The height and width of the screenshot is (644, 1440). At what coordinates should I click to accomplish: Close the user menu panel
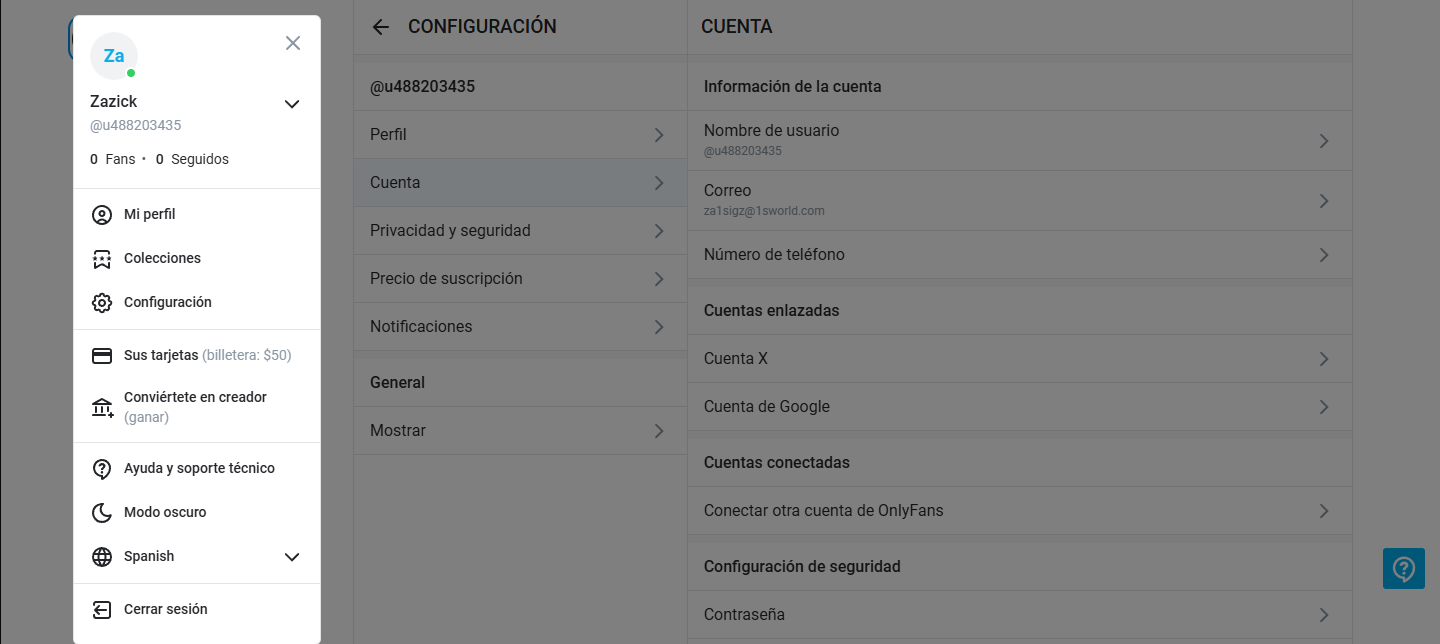point(293,43)
